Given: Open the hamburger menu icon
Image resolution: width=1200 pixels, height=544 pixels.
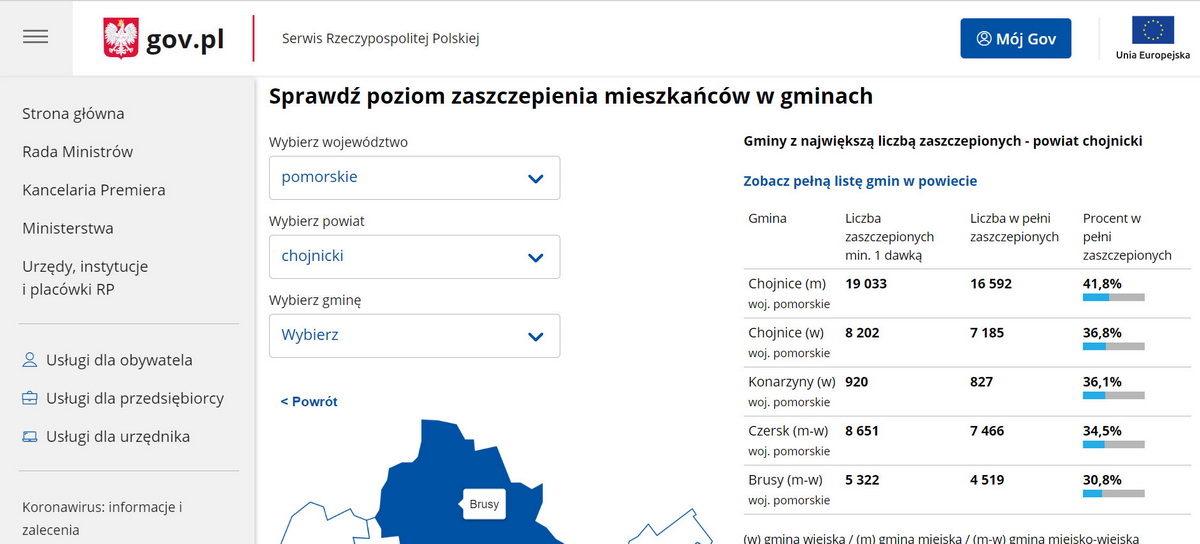Looking at the screenshot, I should 36,37.
